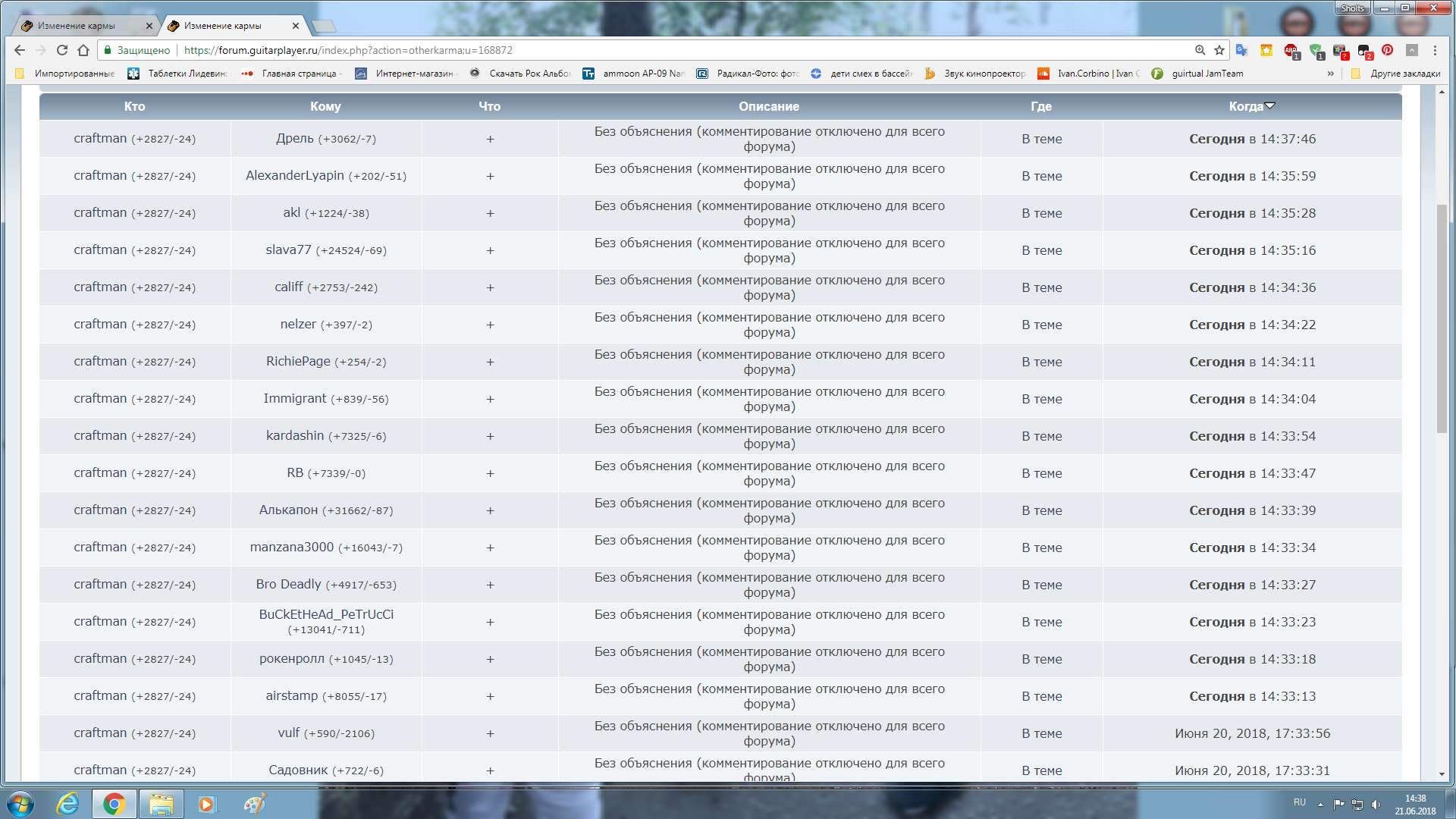1456x819 pixels.
Task: Open guirtual JamTeam bookmark
Action: 1197,74
